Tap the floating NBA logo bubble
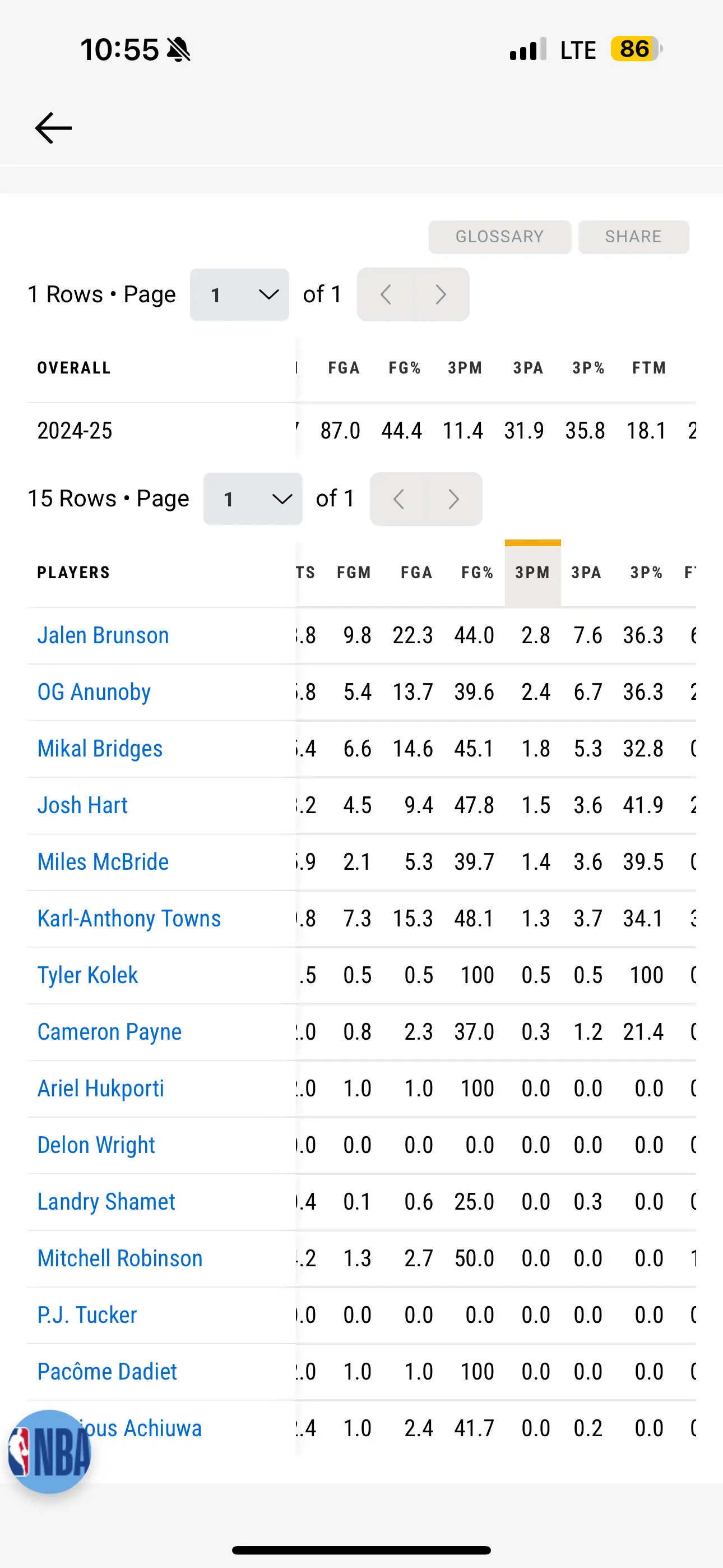 [49, 1452]
